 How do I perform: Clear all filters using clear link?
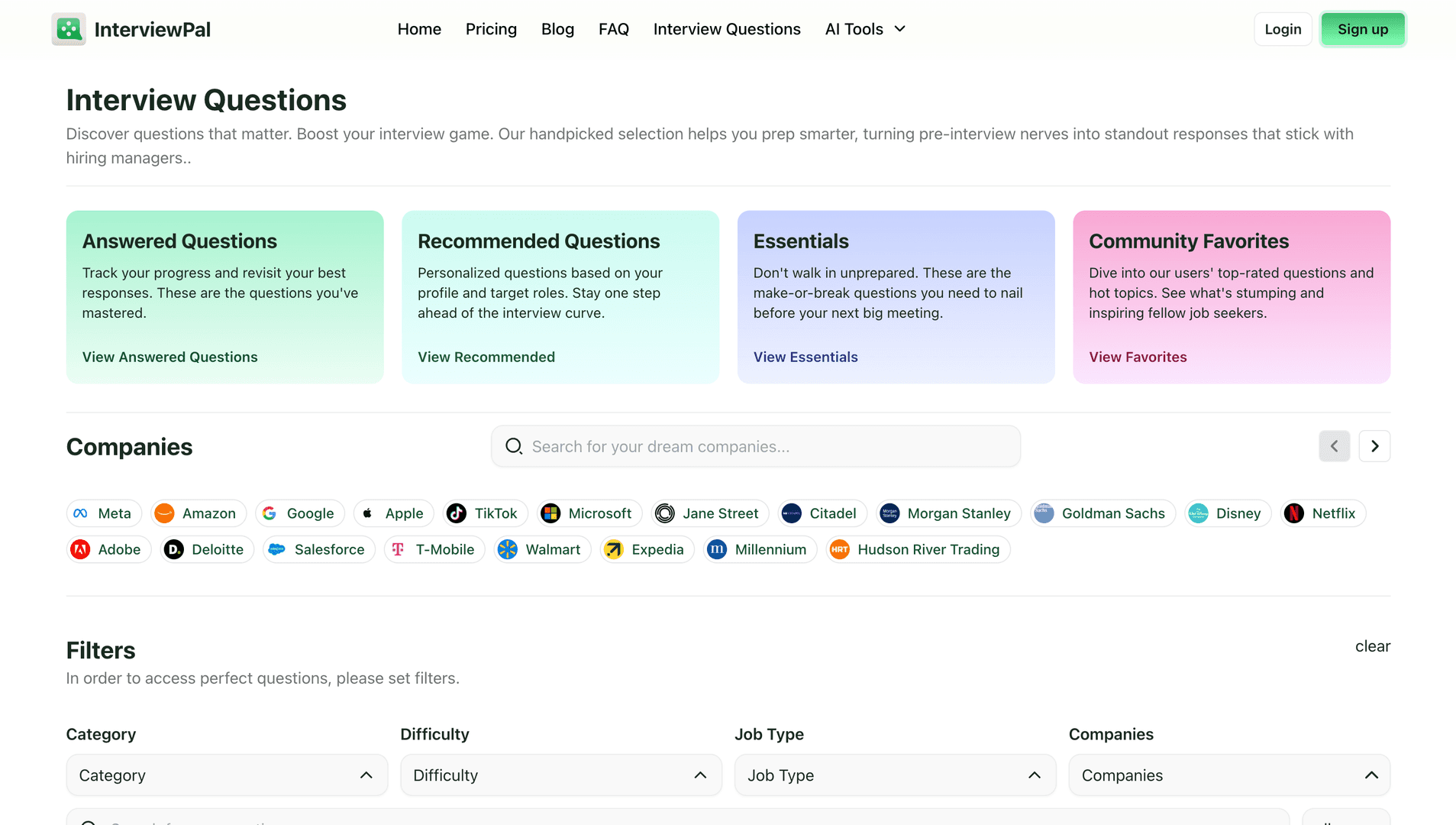[x=1372, y=646]
